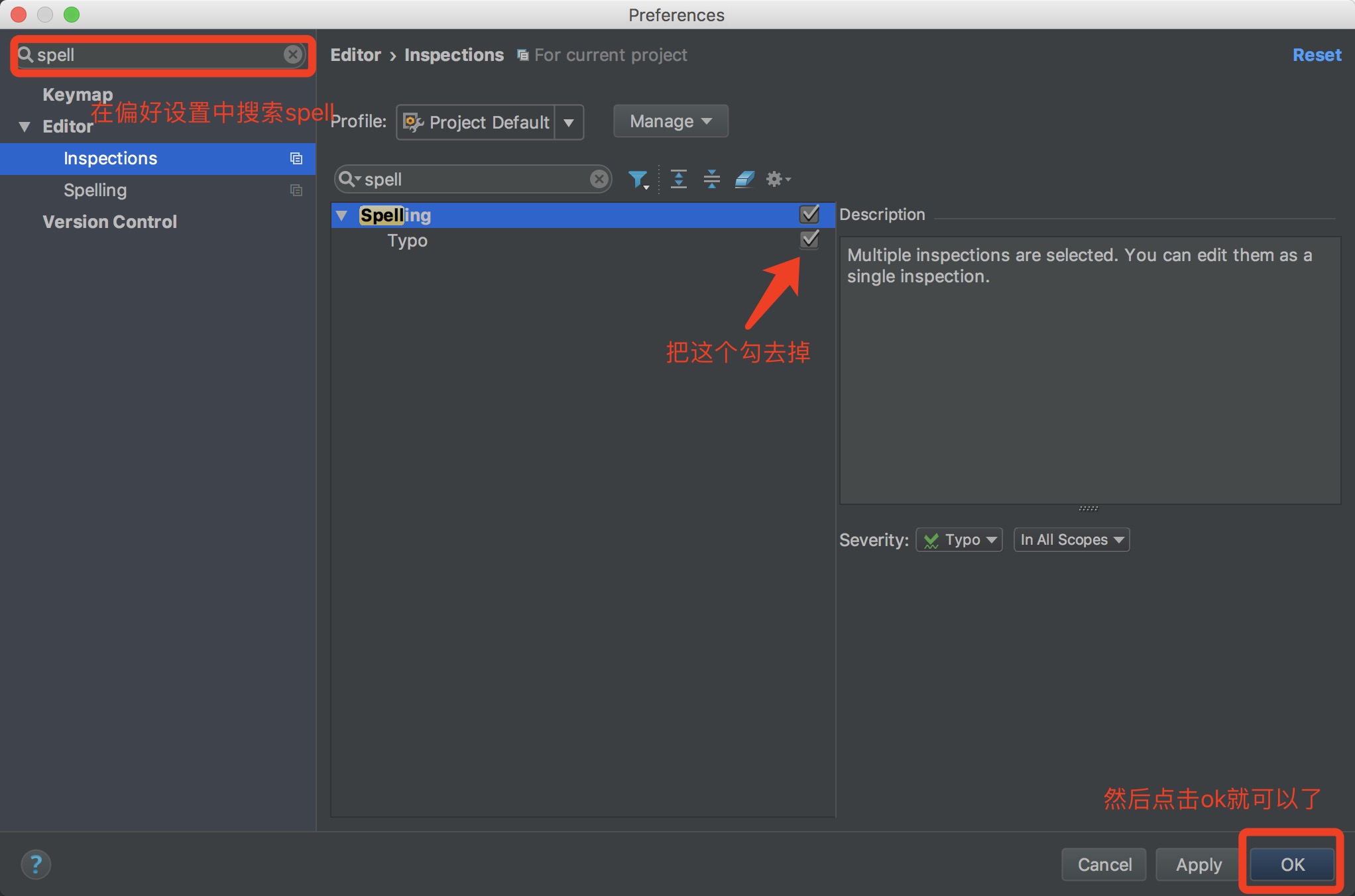Collapse the Editor sidebar section
The height and width of the screenshot is (896, 1355).
(x=25, y=127)
